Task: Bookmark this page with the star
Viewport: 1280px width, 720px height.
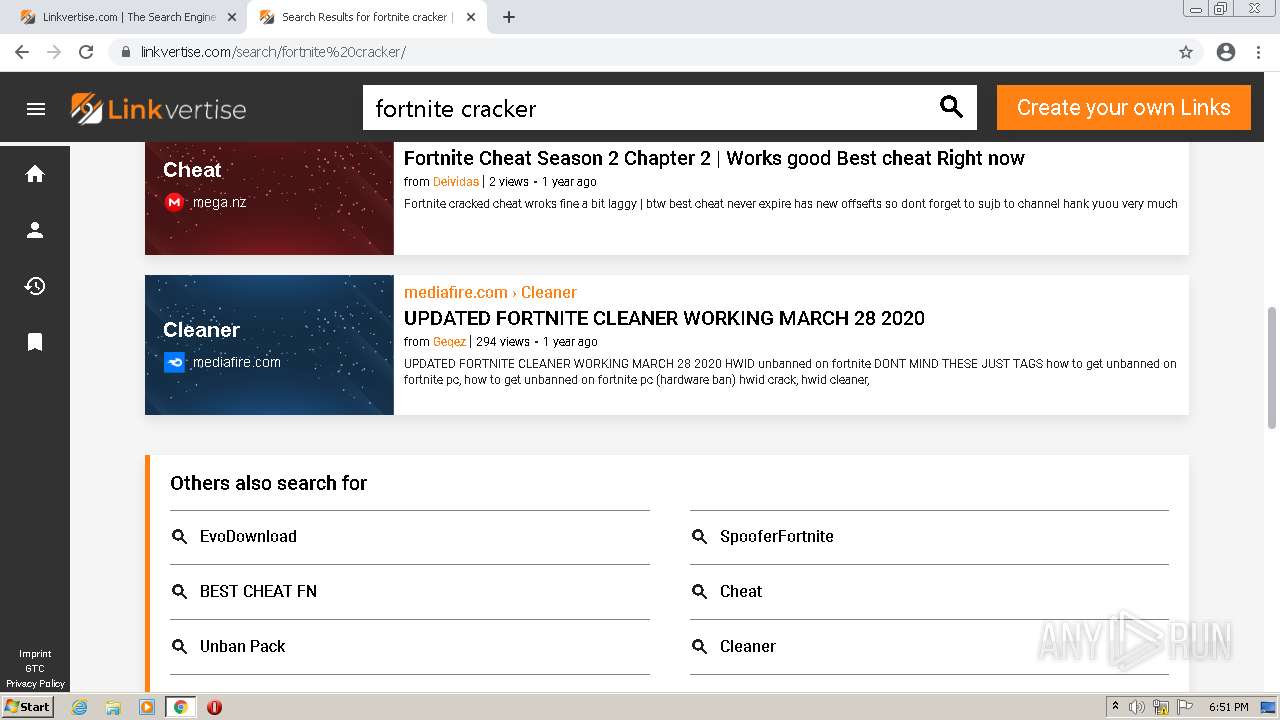Action: tap(1186, 52)
